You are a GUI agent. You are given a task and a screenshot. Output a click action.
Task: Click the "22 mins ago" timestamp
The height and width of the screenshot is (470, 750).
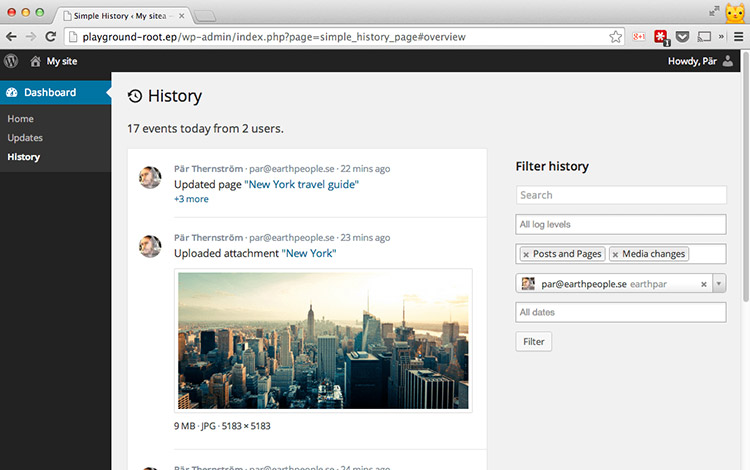(365, 169)
